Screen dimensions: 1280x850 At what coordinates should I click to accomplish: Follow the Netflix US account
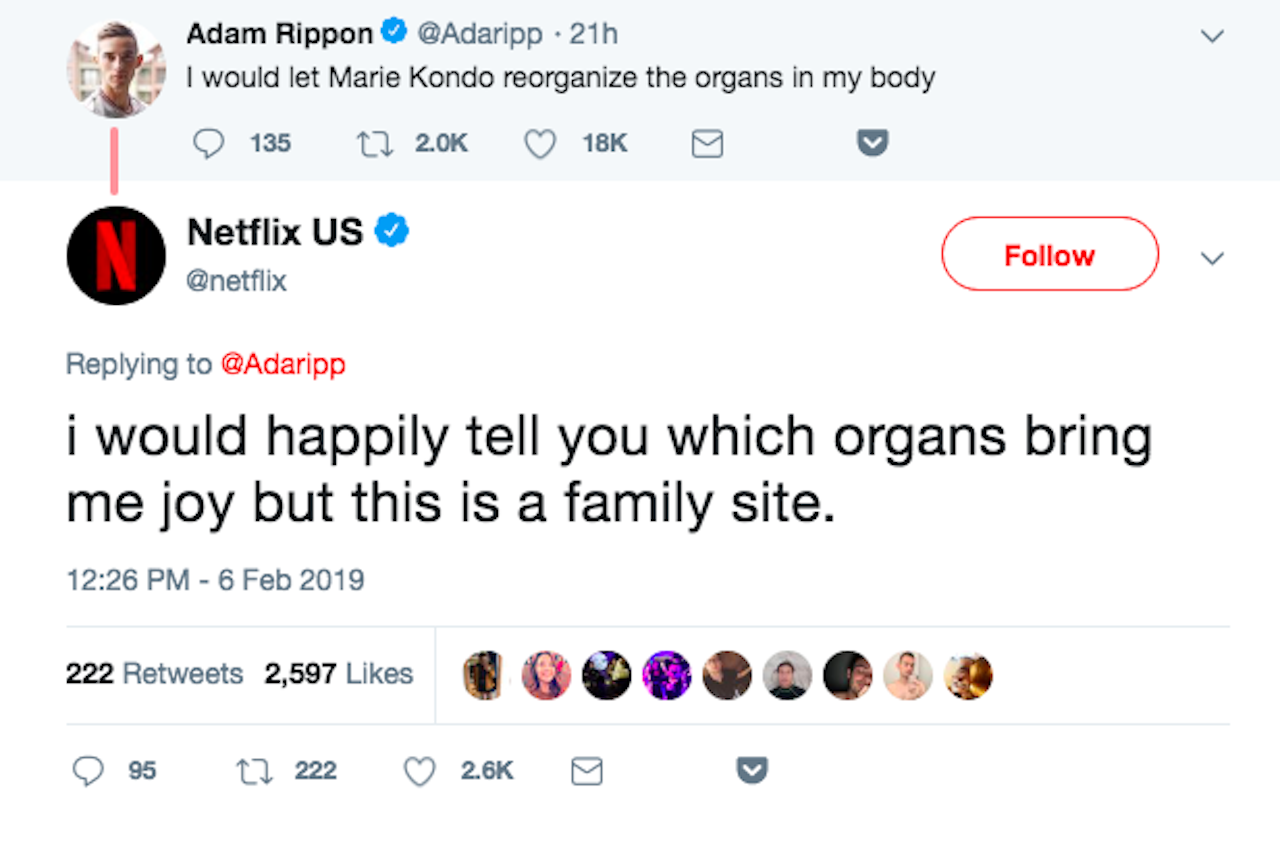coord(1049,255)
